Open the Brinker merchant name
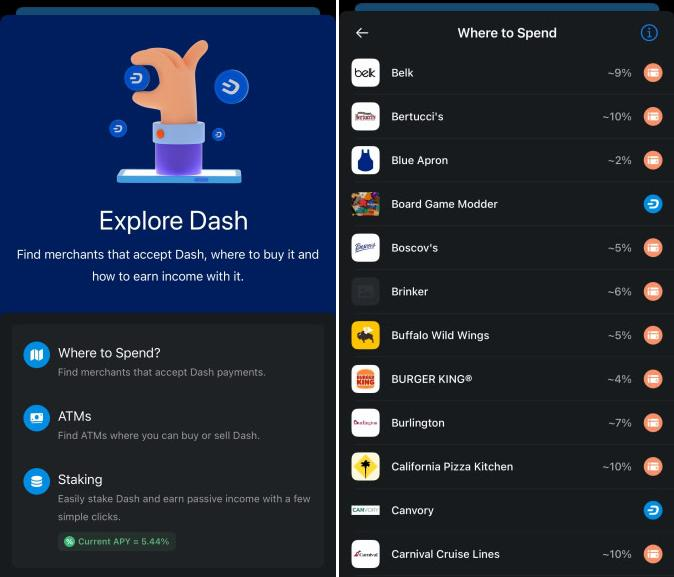The image size is (674, 577). point(409,292)
